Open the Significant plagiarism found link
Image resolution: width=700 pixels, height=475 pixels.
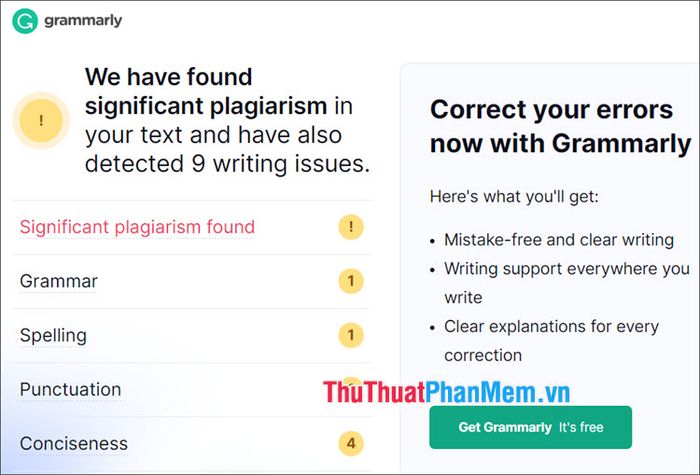click(x=137, y=227)
